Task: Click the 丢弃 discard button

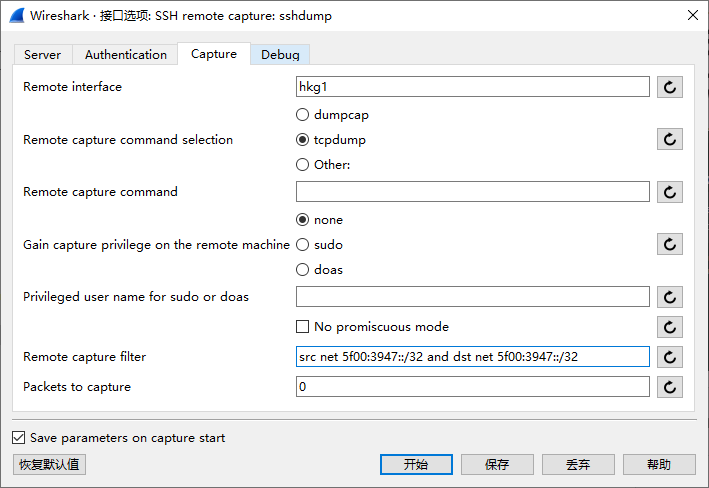Action: (x=578, y=464)
